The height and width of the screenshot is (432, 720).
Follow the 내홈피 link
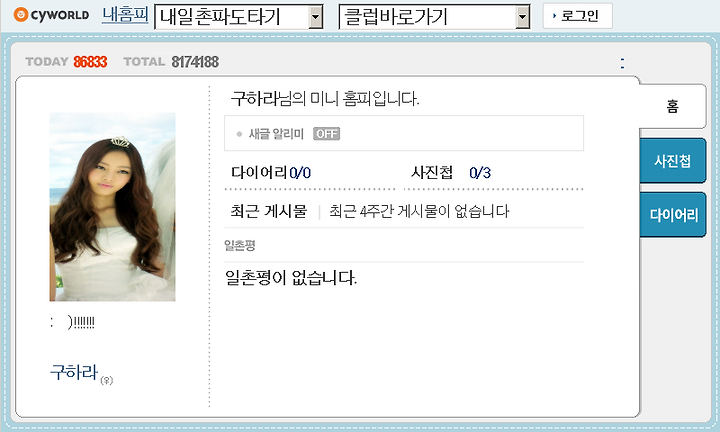pyautogui.click(x=125, y=15)
